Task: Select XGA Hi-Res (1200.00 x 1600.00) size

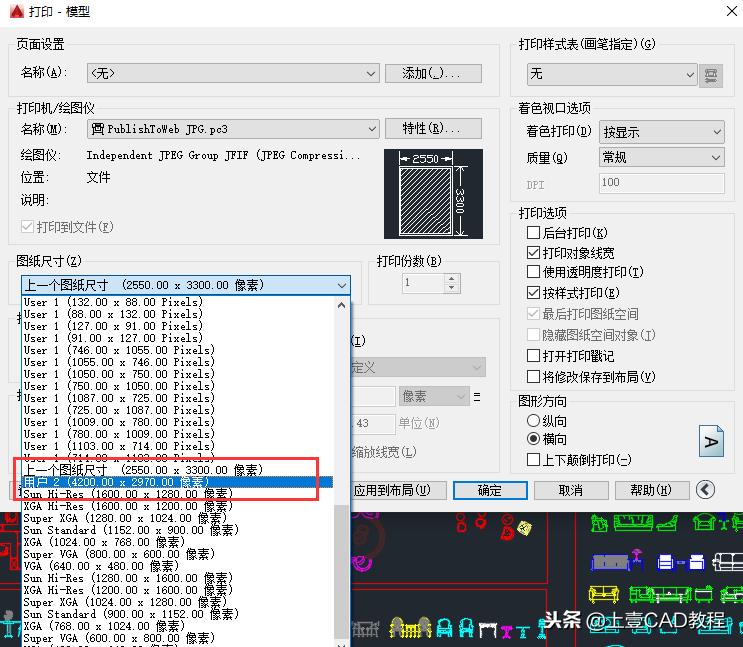Action: pos(178,590)
